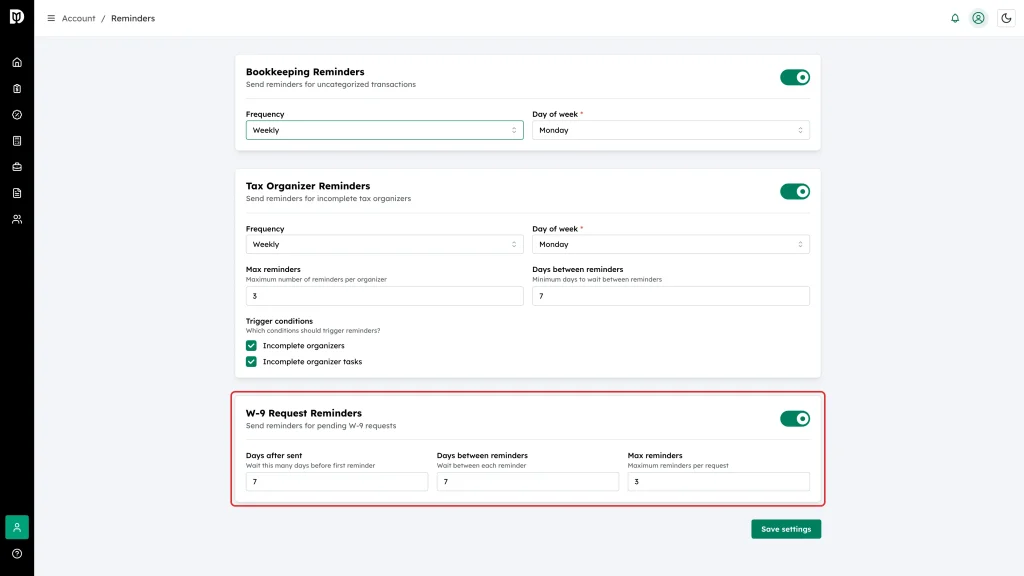Click 'Wait this many days before first reminder' text

click(x=310, y=466)
